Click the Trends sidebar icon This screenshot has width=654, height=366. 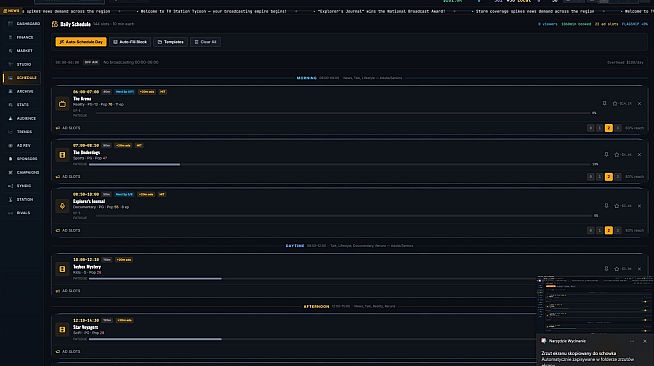[x=10, y=132]
